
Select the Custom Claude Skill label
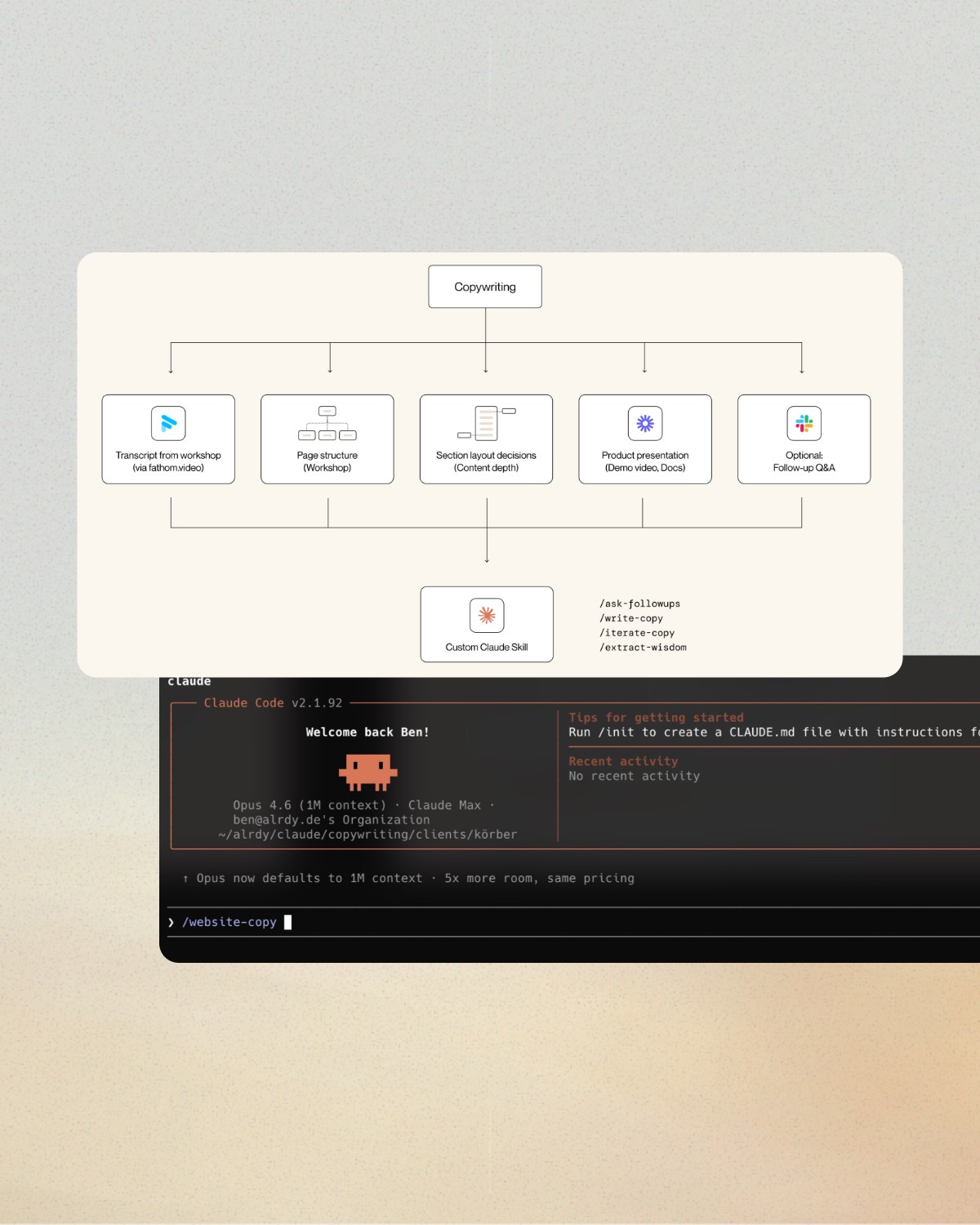(x=487, y=647)
